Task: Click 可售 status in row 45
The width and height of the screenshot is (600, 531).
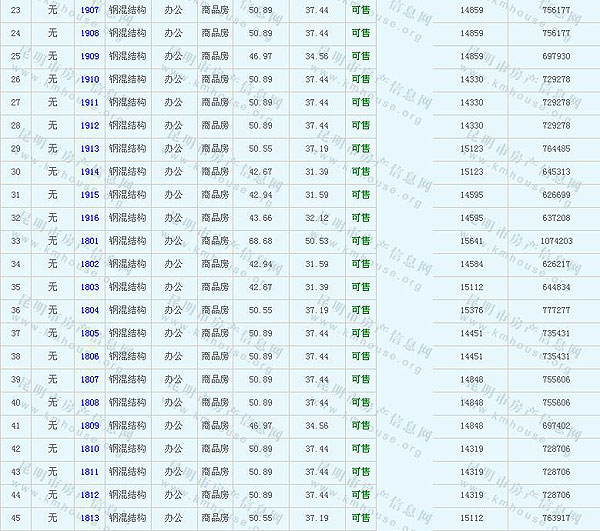Action: tap(360, 518)
